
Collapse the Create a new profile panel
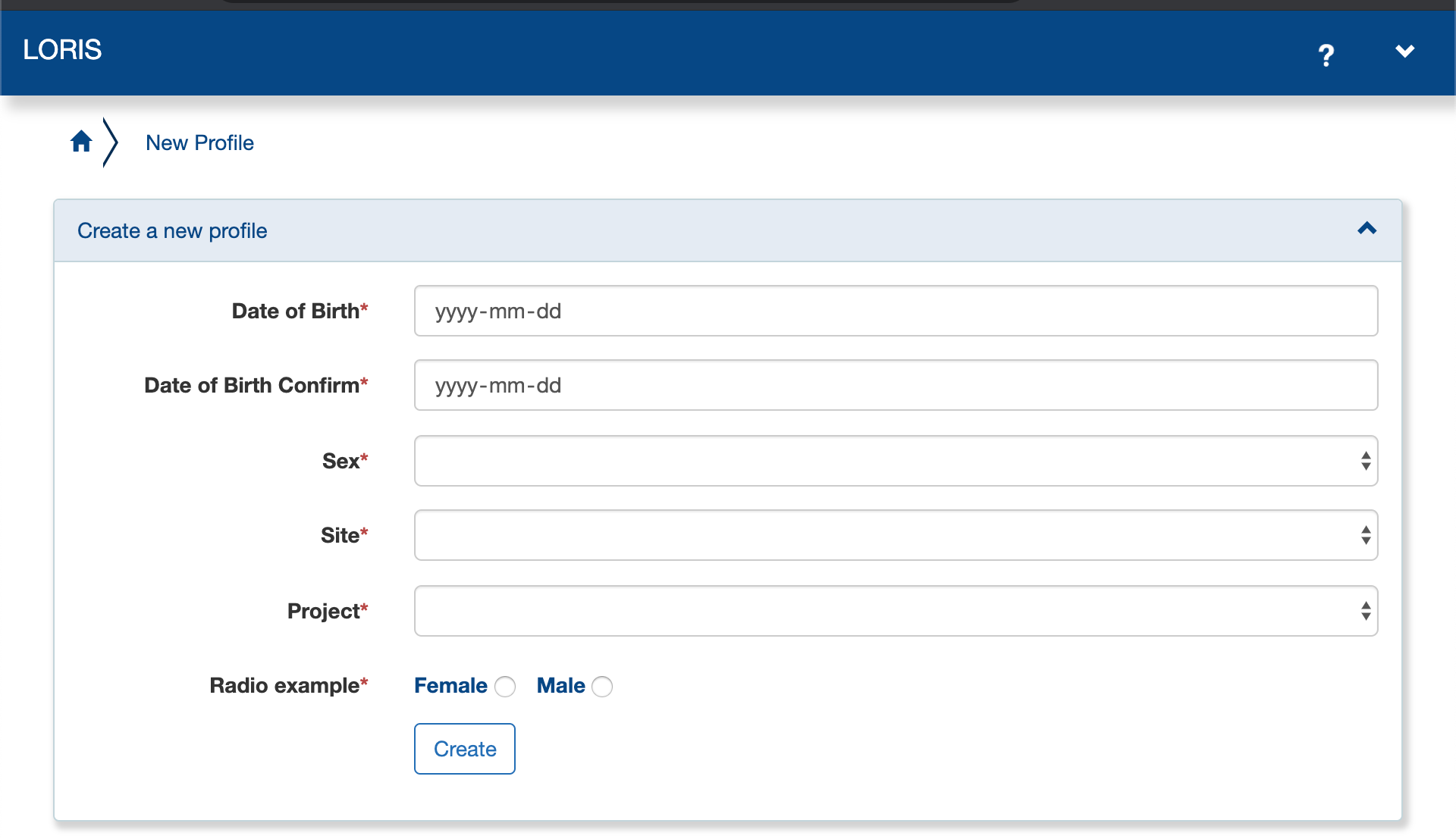click(1367, 229)
